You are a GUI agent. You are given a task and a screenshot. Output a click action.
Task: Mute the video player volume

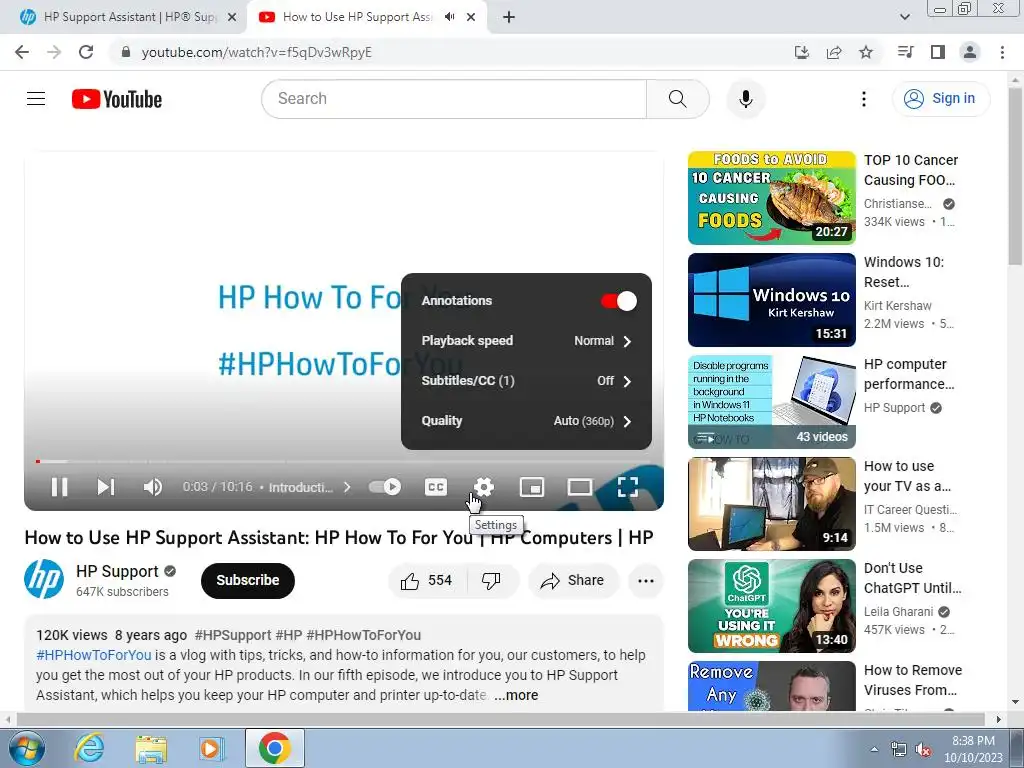tap(153, 487)
